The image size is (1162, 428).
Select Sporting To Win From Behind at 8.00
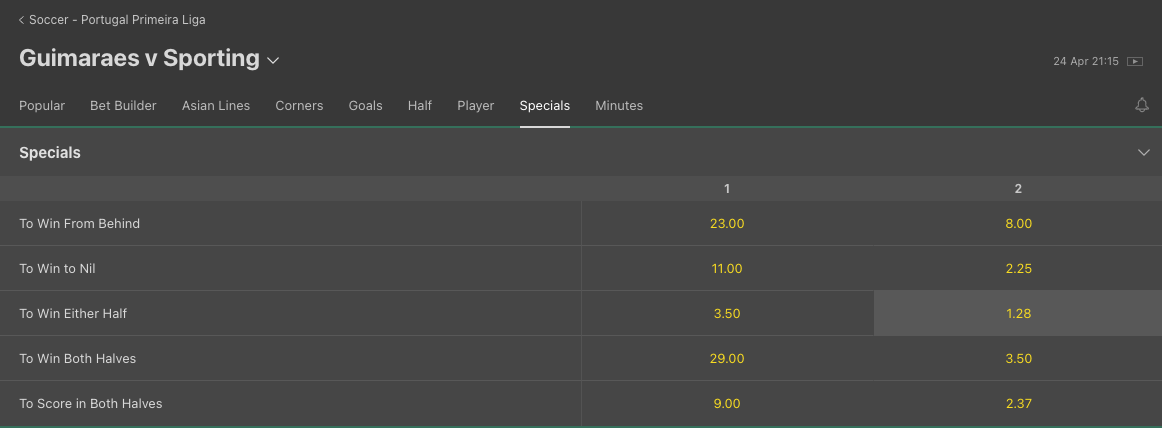pos(1018,224)
